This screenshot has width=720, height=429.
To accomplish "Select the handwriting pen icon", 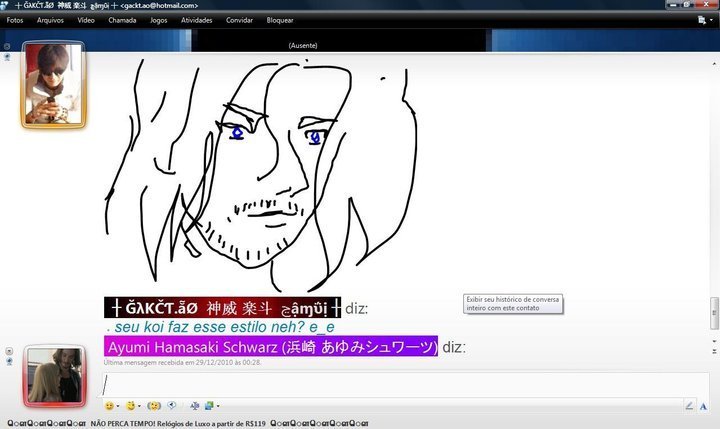I will pyautogui.click(x=689, y=405).
